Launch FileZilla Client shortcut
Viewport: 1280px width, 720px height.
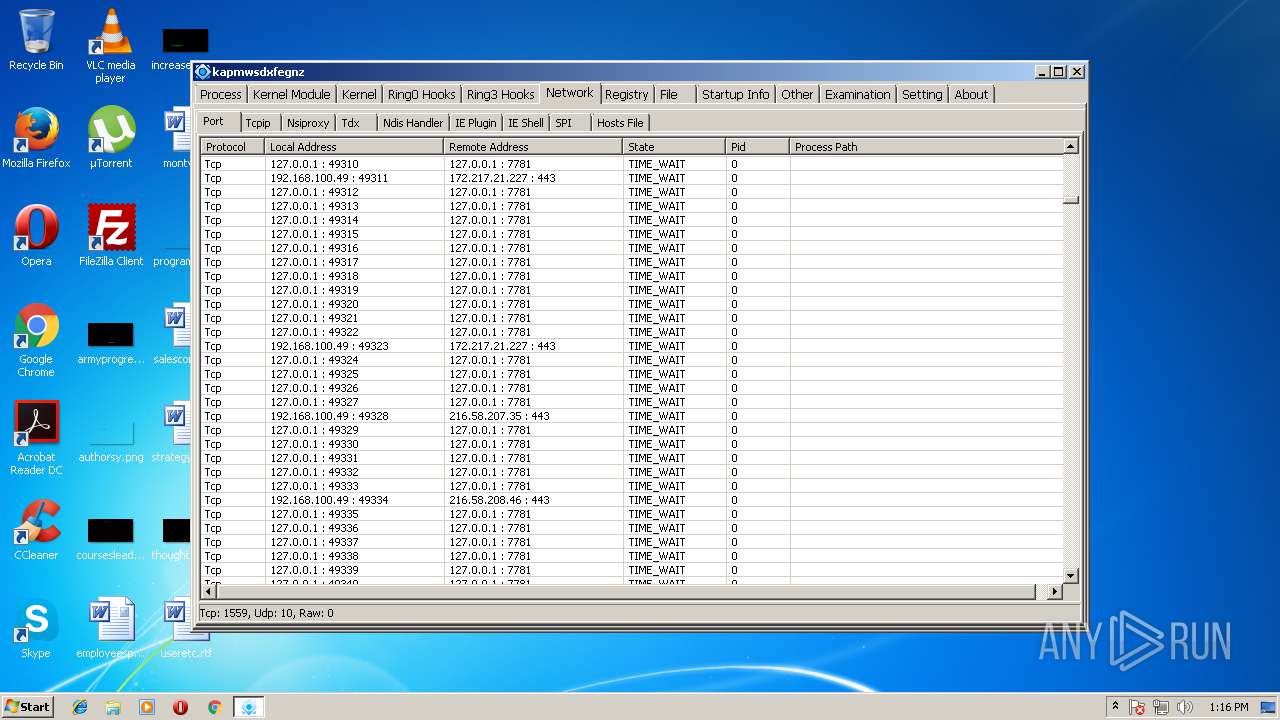(x=110, y=236)
